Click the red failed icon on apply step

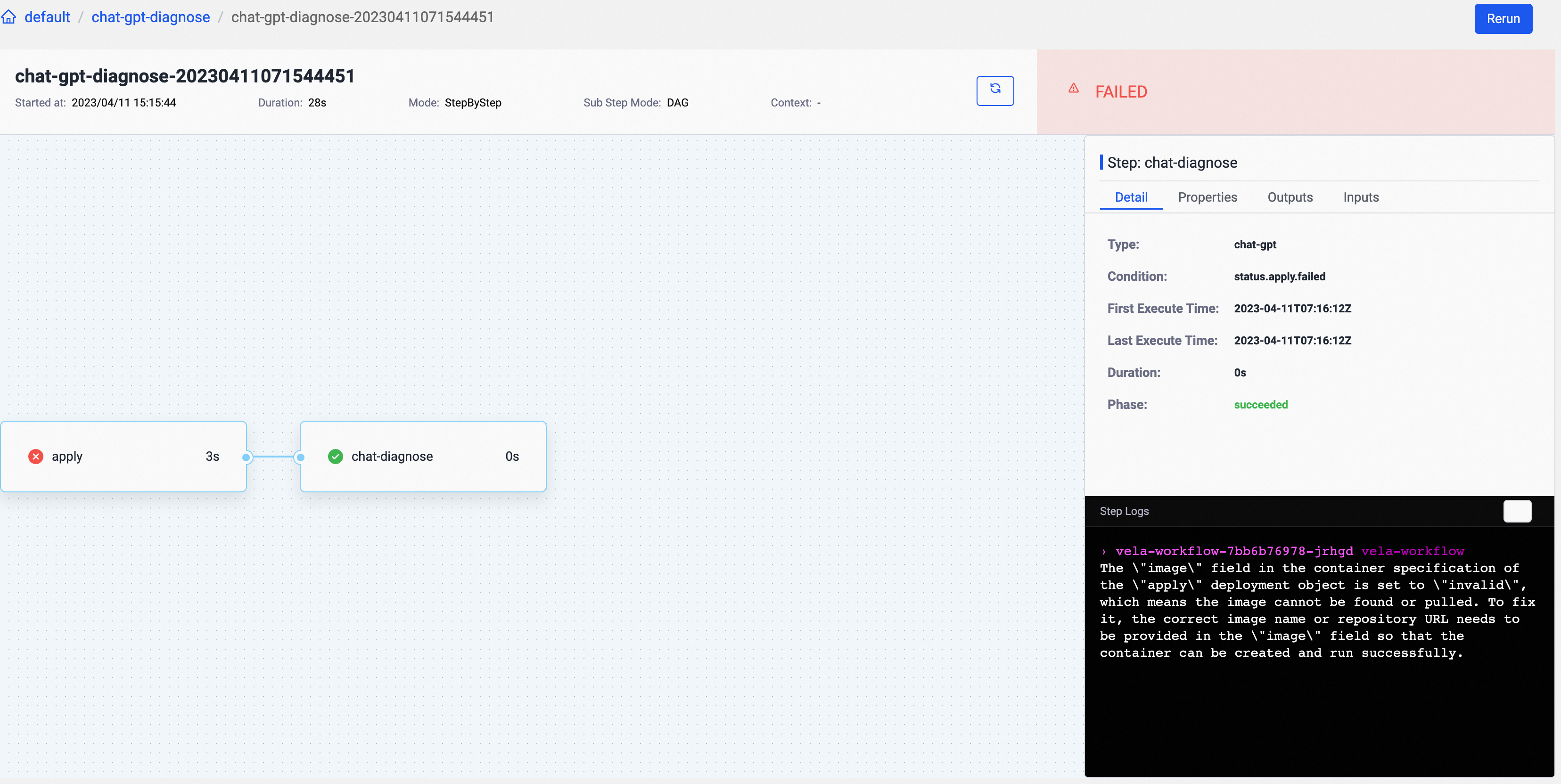click(36, 456)
